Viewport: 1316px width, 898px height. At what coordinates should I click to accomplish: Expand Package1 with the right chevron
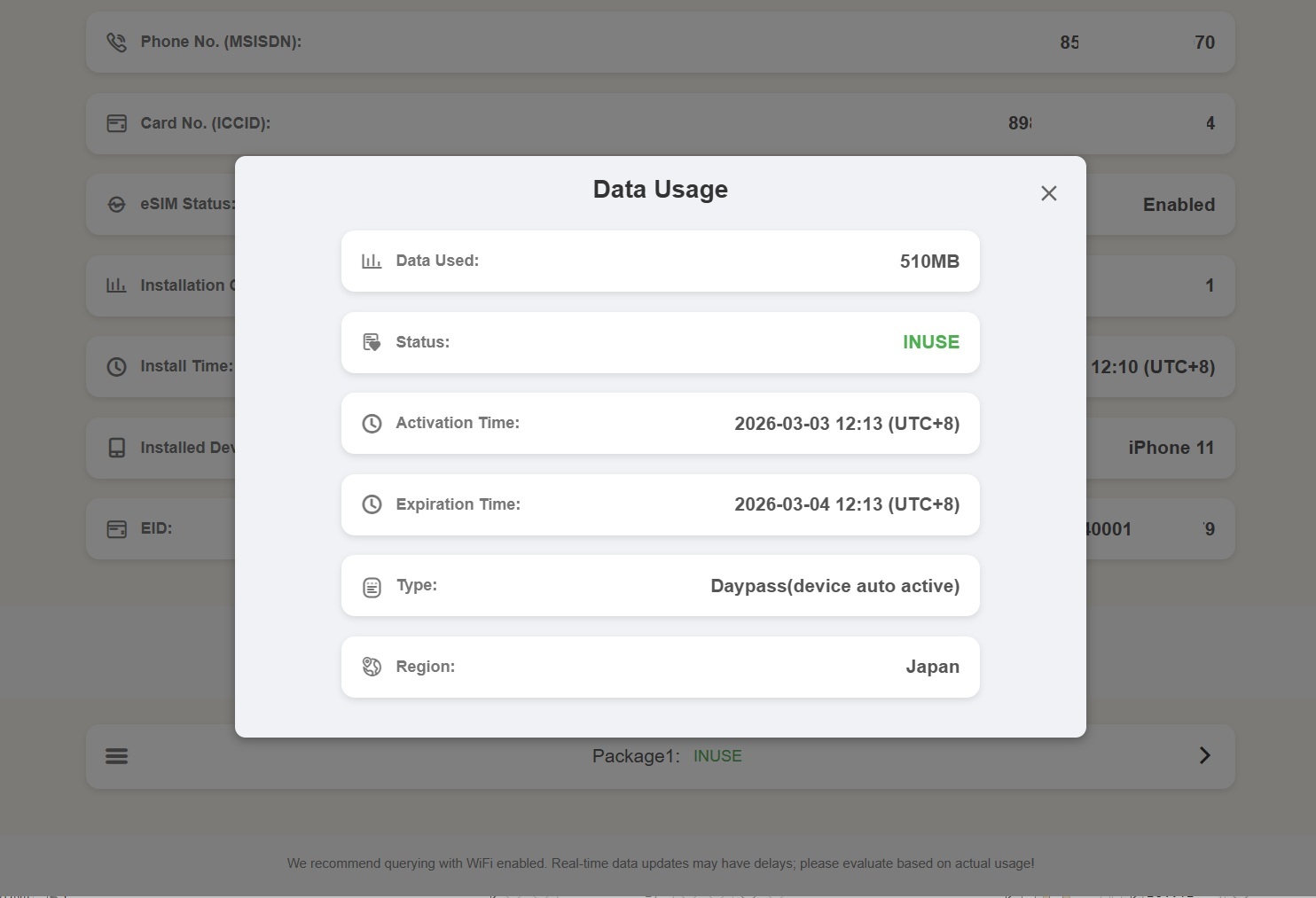pyautogui.click(x=1204, y=755)
